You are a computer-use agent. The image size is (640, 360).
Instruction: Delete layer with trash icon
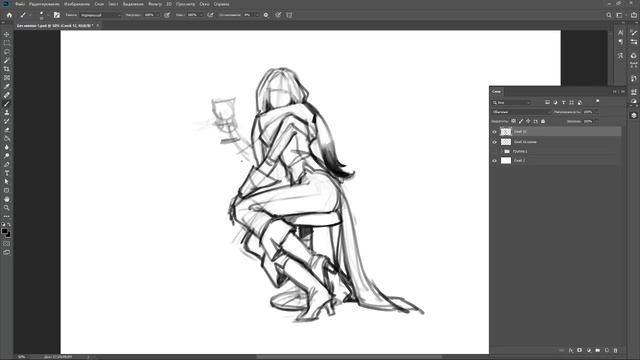616,350
